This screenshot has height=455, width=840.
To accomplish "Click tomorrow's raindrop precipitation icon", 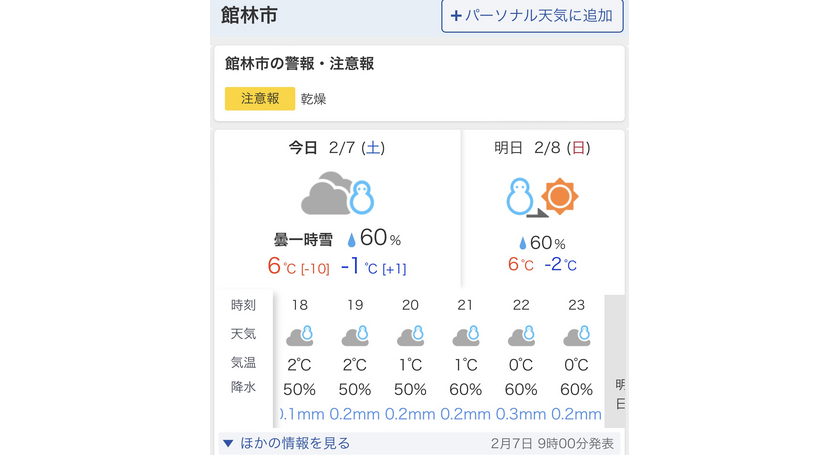I will coord(522,243).
